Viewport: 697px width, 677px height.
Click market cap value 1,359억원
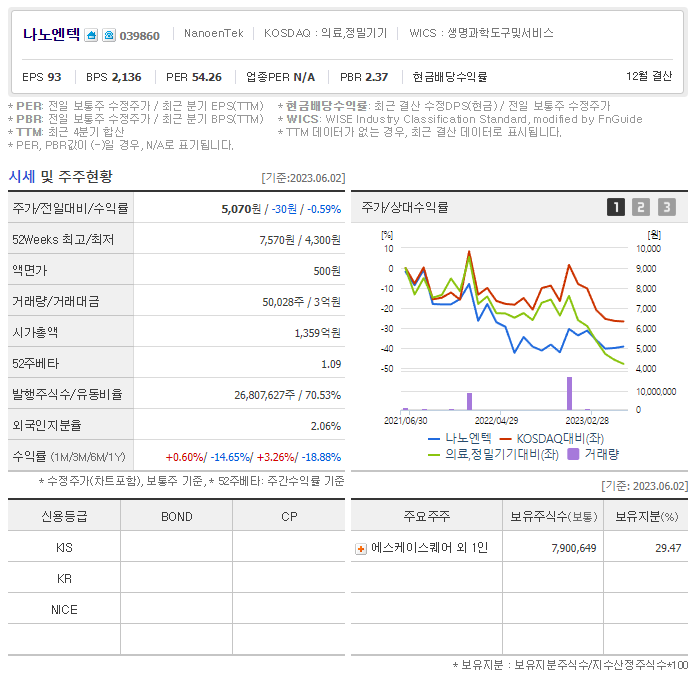tap(317, 333)
